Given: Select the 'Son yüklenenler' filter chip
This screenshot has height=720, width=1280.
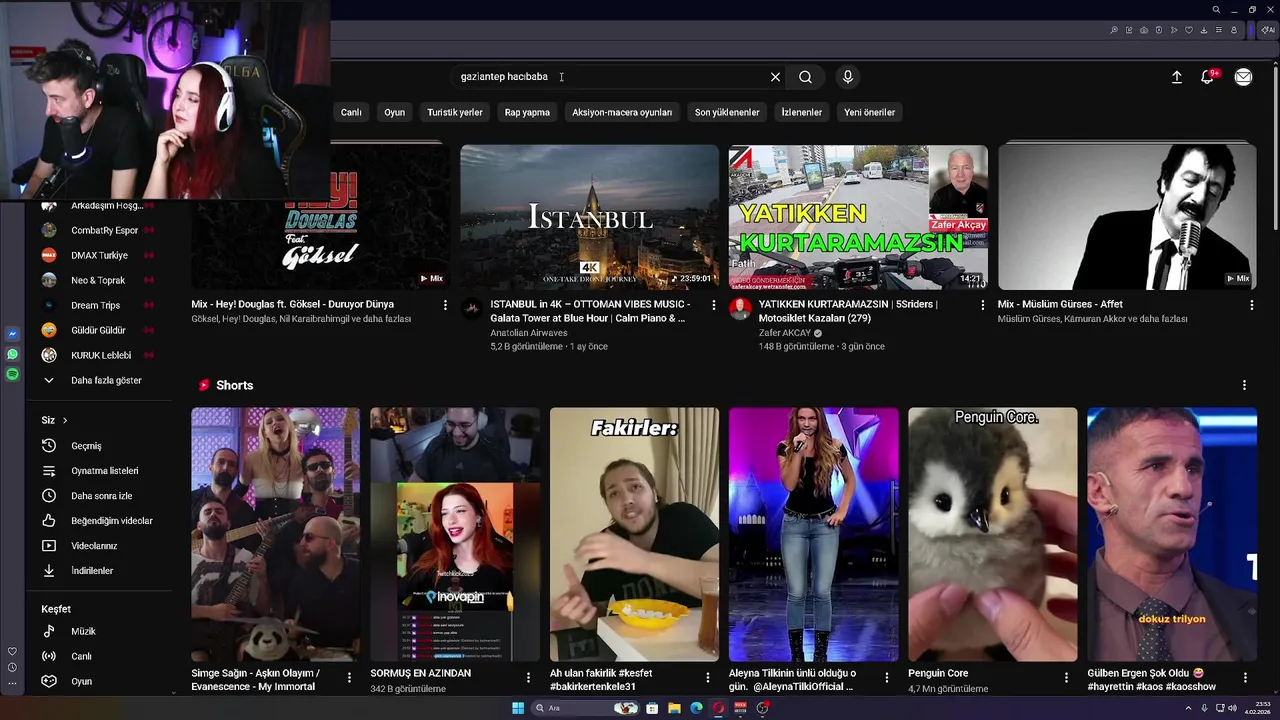Looking at the screenshot, I should point(727,112).
